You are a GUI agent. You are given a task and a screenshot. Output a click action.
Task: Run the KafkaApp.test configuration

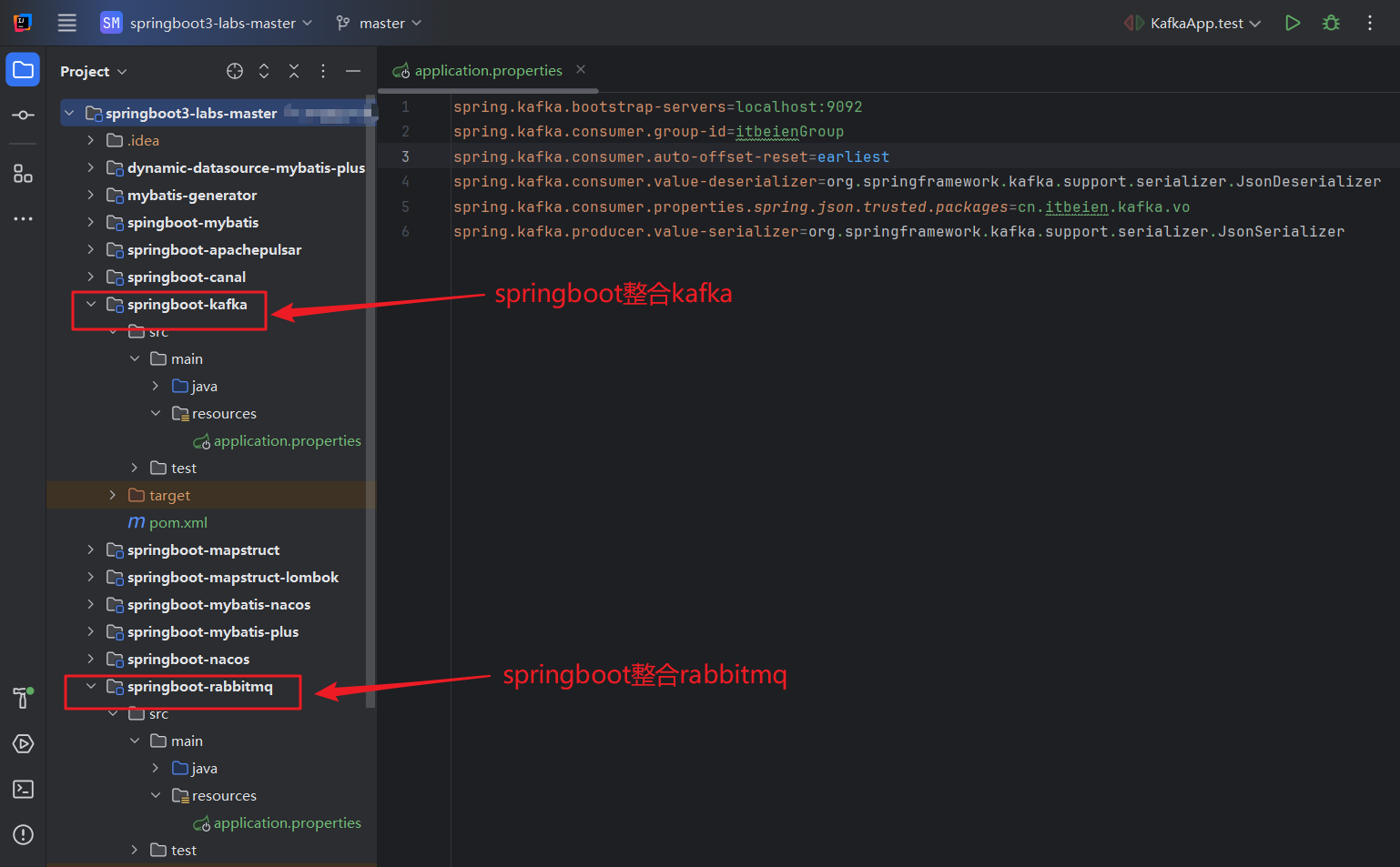click(x=1293, y=23)
